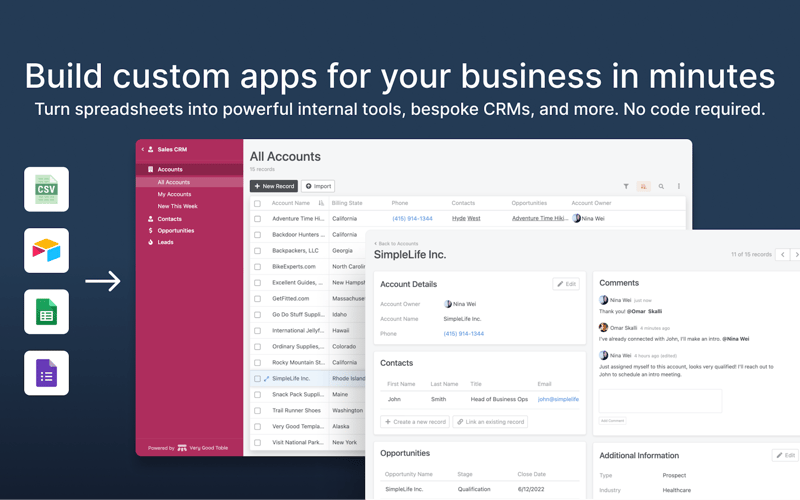Select All Accounts view in sidebar
The height and width of the screenshot is (500, 800).
(x=189, y=182)
